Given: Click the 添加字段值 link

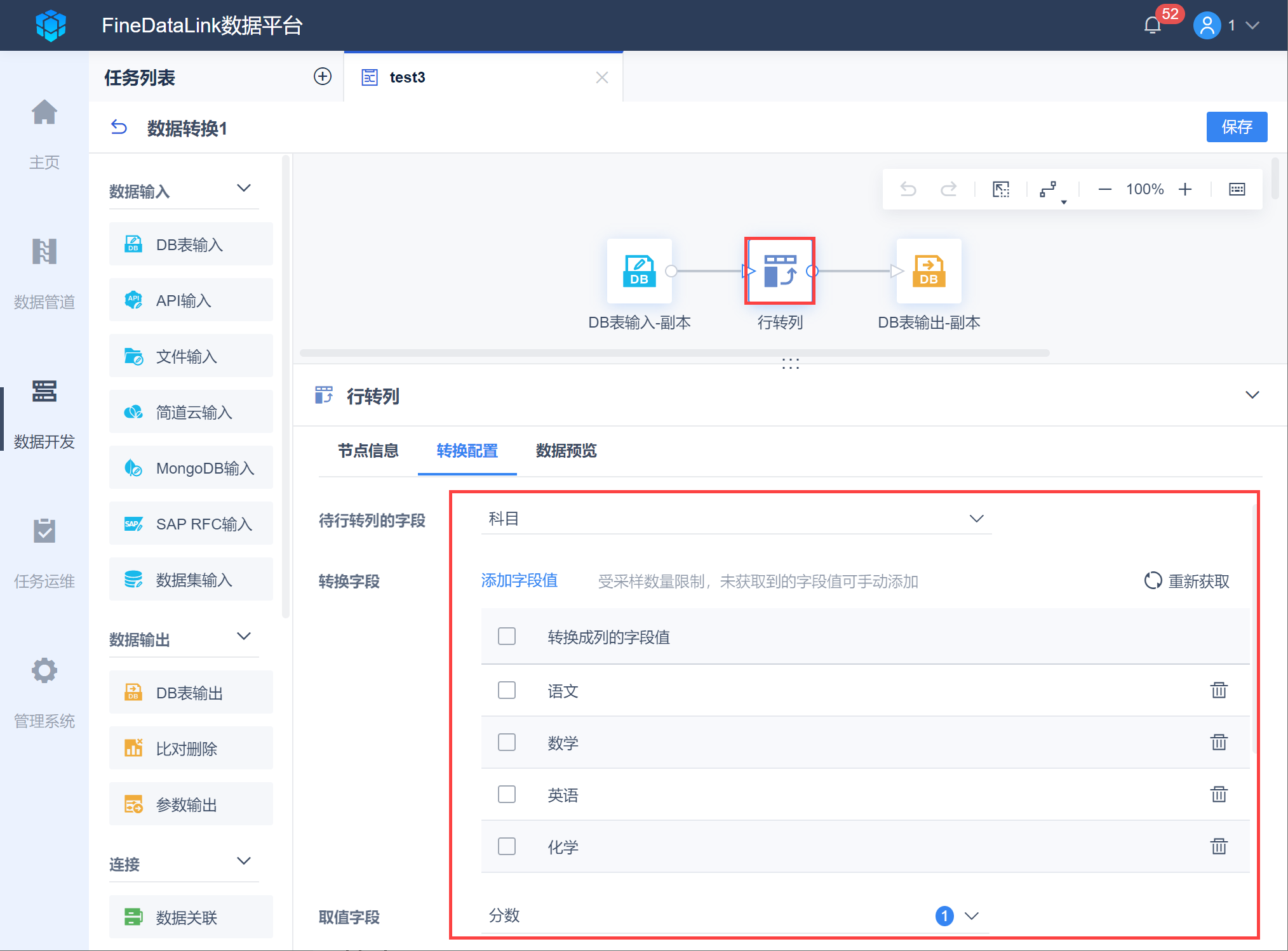Looking at the screenshot, I should 519,580.
